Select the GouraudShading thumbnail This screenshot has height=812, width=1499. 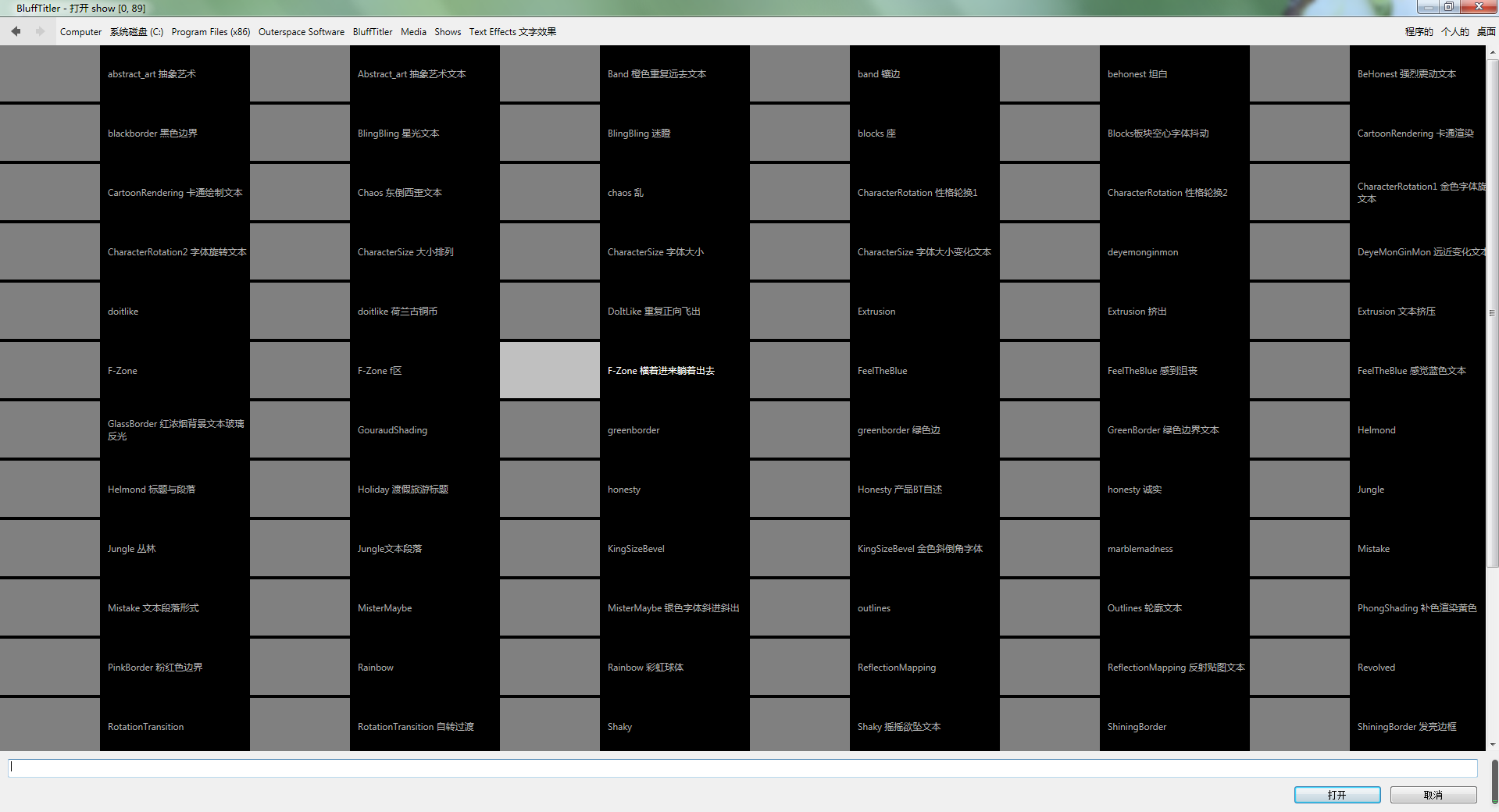coord(300,430)
